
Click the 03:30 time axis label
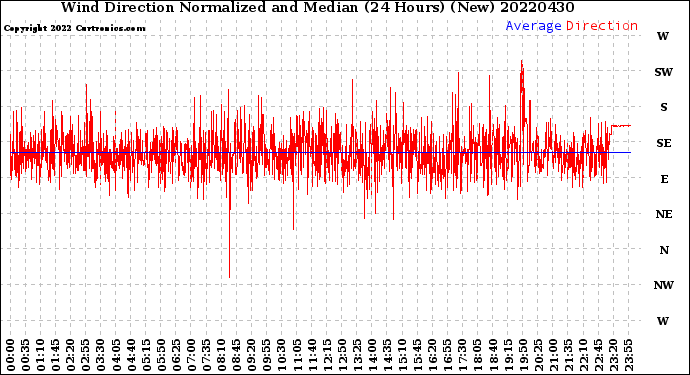click(101, 355)
